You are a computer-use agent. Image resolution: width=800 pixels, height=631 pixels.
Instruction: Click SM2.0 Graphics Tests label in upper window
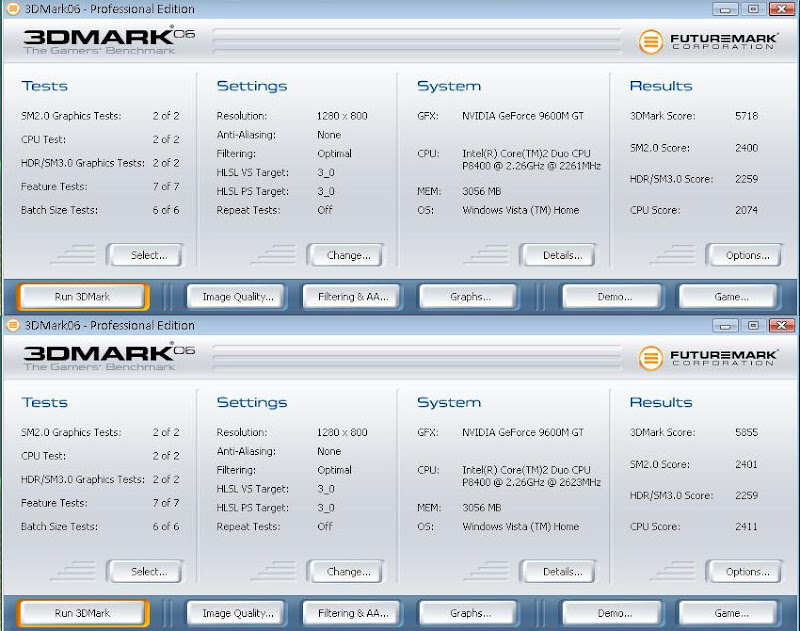pyautogui.click(x=71, y=116)
